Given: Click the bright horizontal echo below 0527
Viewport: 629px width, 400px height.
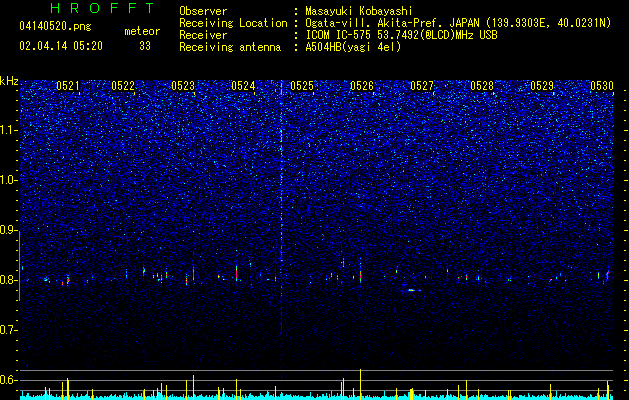Looking at the screenshot, I should pos(412,290).
